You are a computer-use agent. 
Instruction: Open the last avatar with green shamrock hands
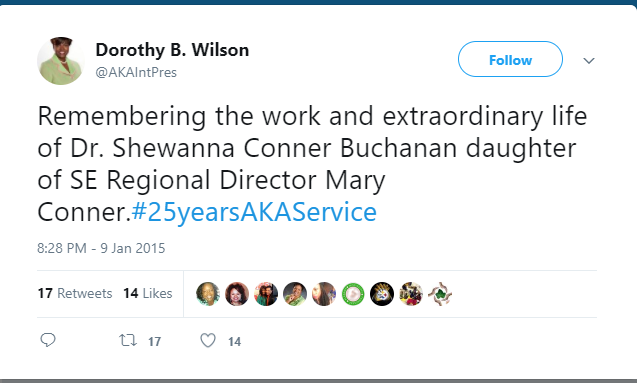pos(440,294)
